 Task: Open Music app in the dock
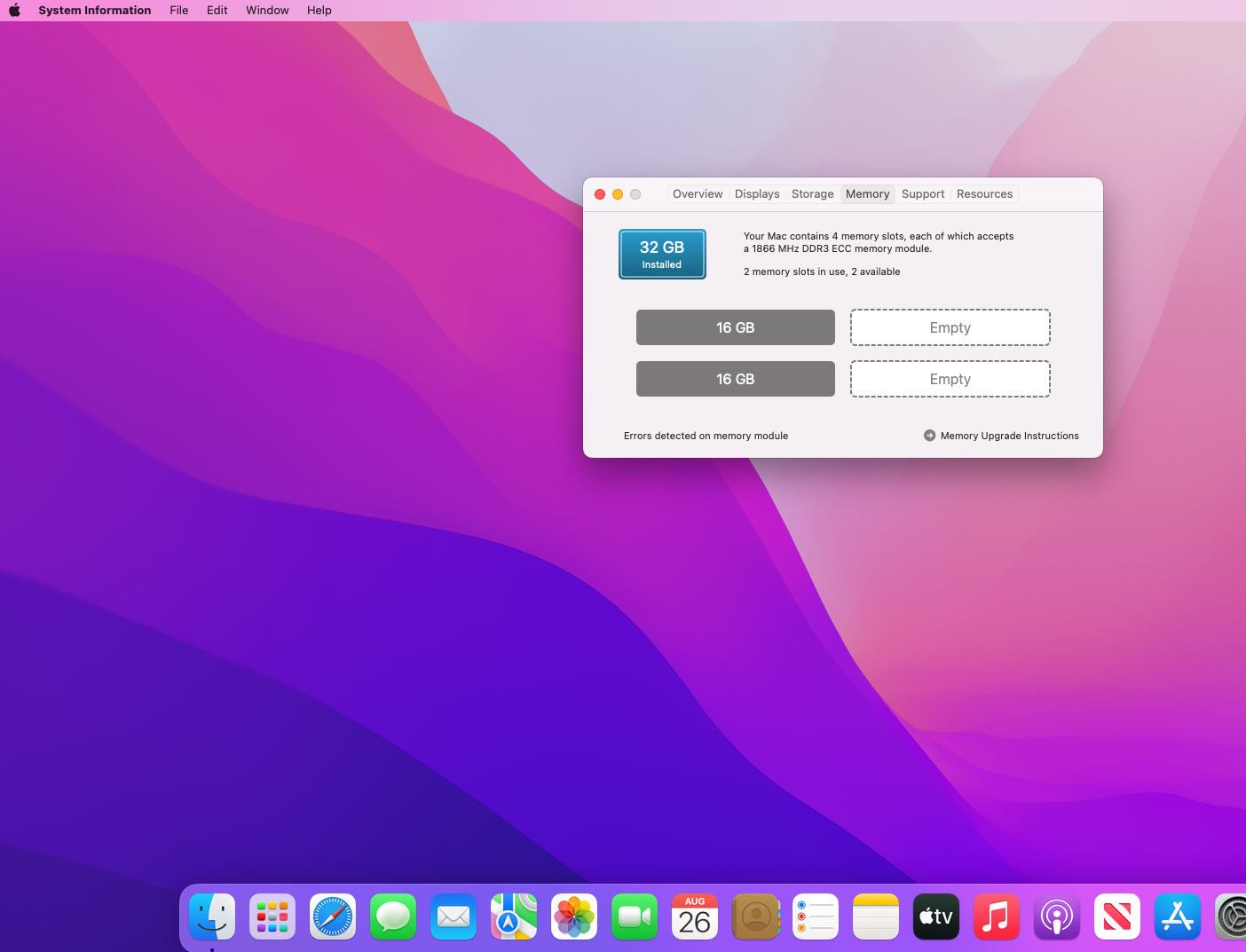[997, 917]
